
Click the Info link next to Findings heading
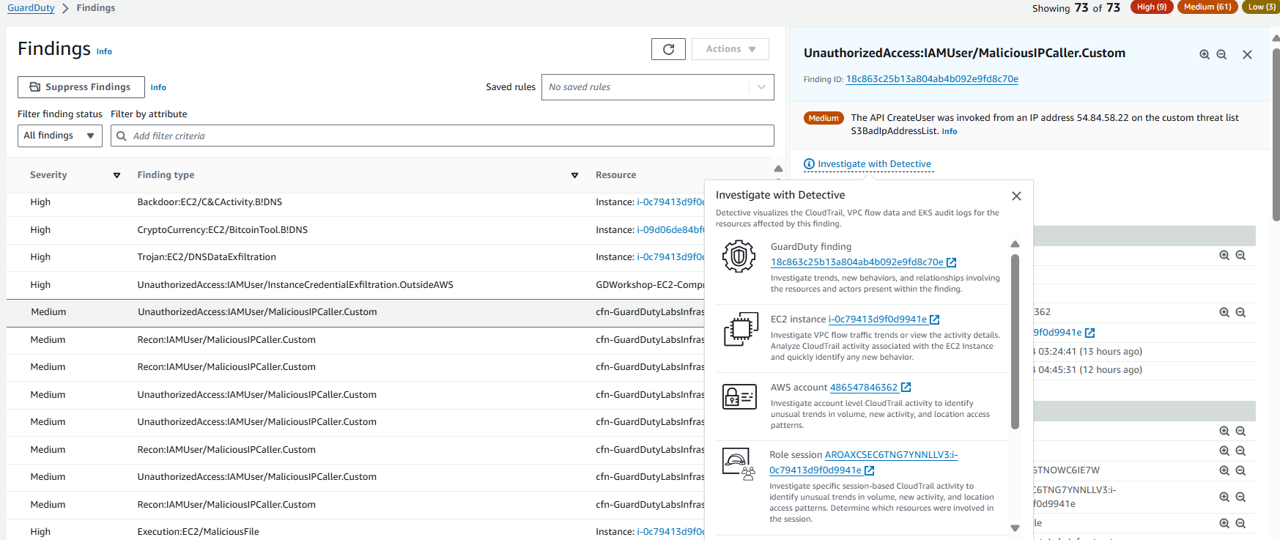click(104, 51)
